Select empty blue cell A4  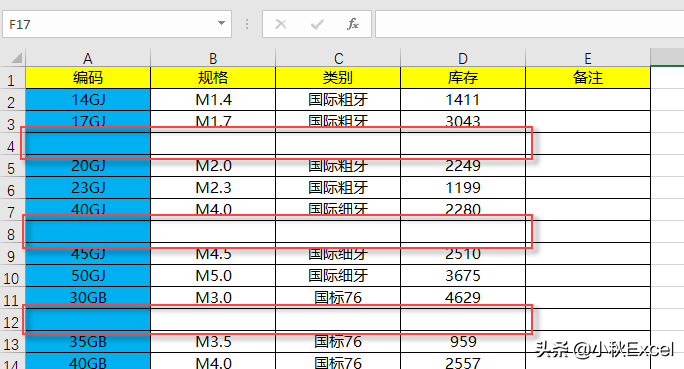click(88, 144)
